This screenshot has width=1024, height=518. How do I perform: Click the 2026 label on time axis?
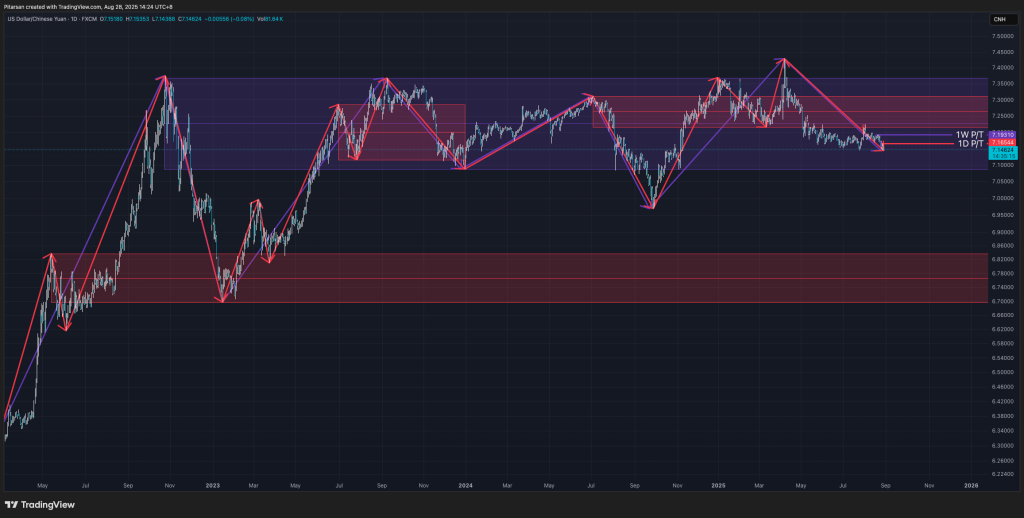point(971,485)
